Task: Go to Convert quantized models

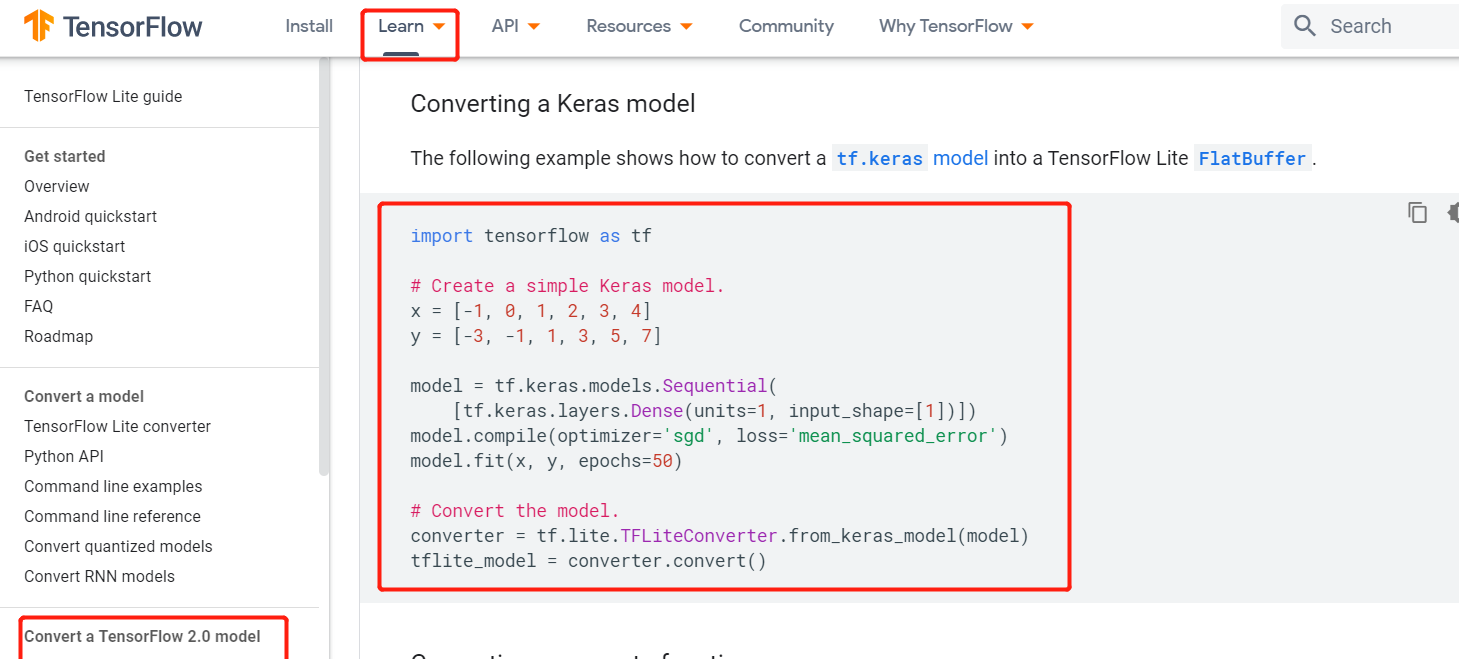Action: pos(118,546)
